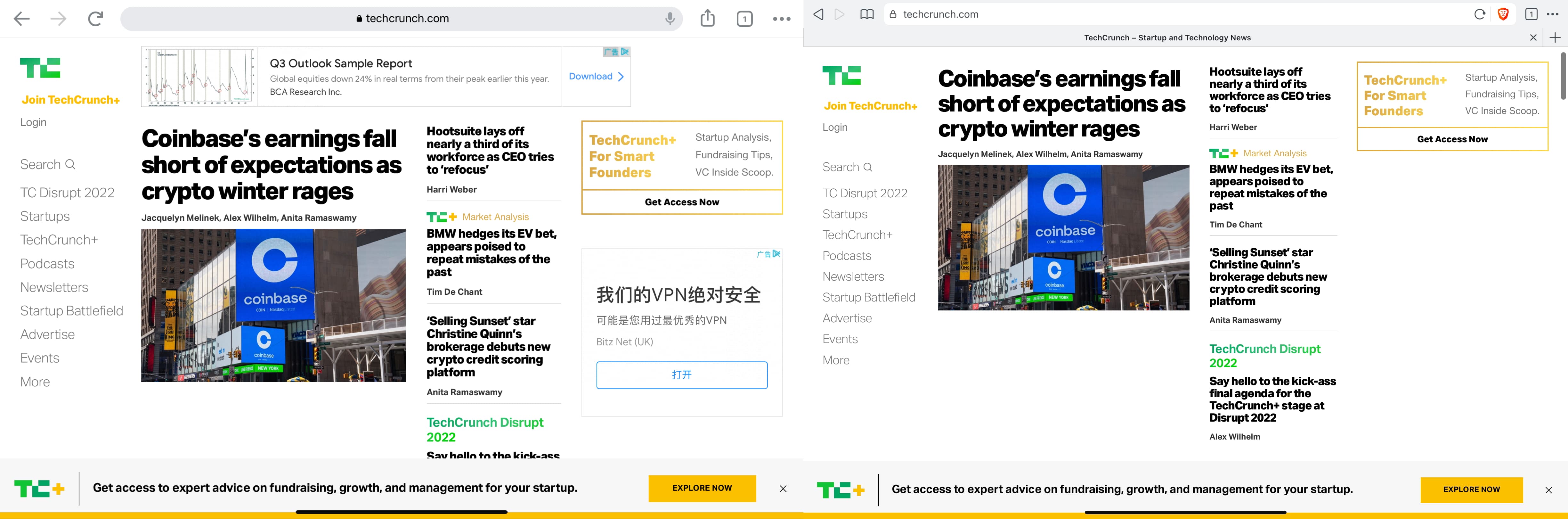The image size is (1568, 519).
Task: Go forward in the left browser
Action: (58, 19)
